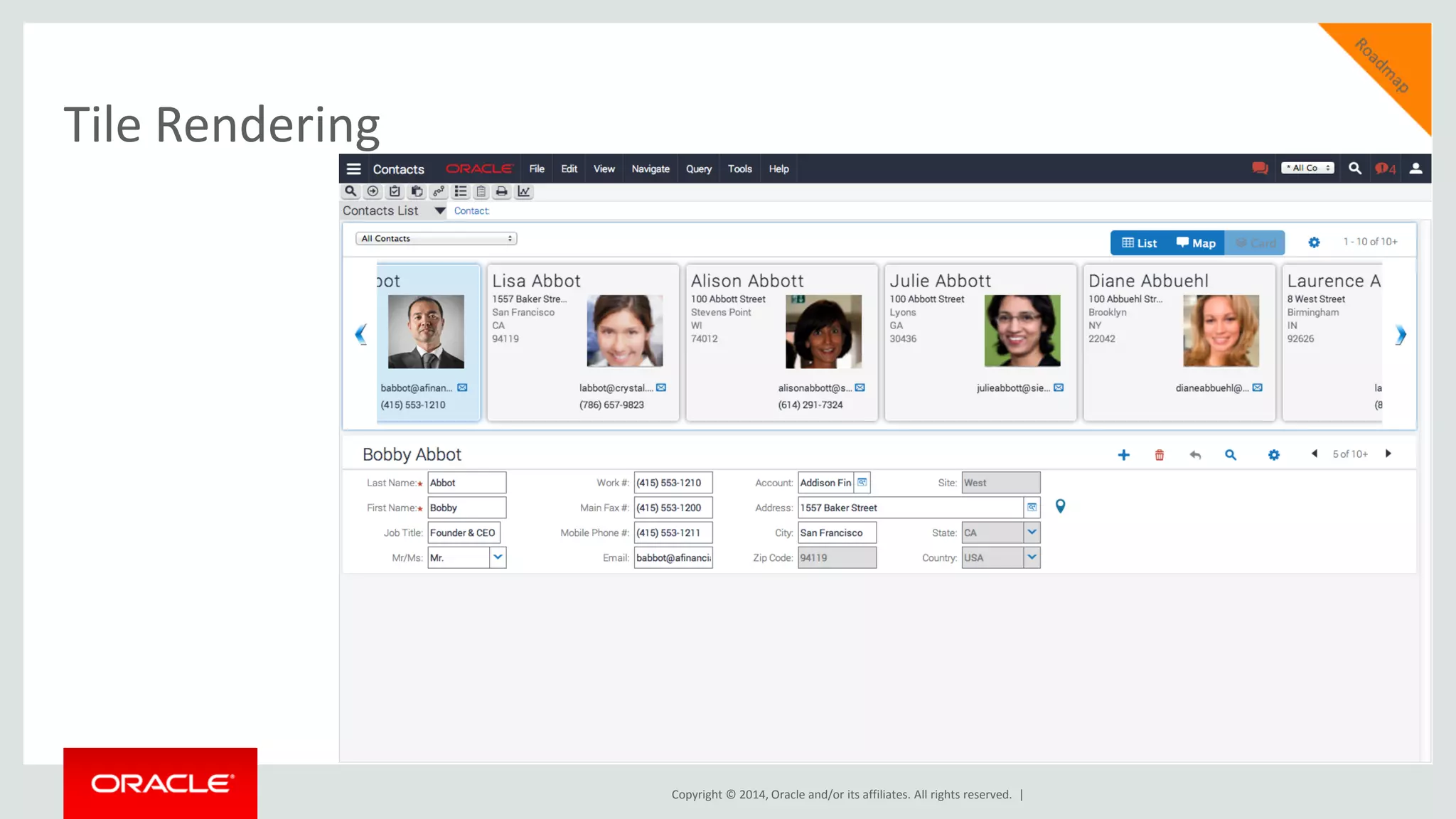Add new record with plus icon
Image resolution: width=1456 pixels, height=819 pixels.
1124,455
